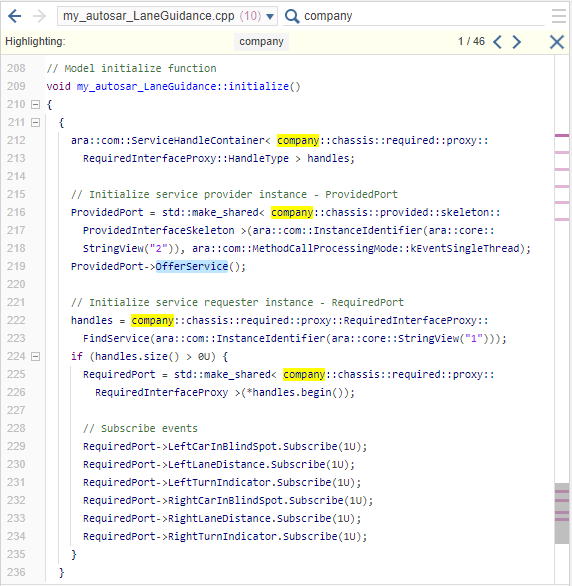Click the 'Highlighting:' label
572x586 pixels.
(x=35, y=41)
